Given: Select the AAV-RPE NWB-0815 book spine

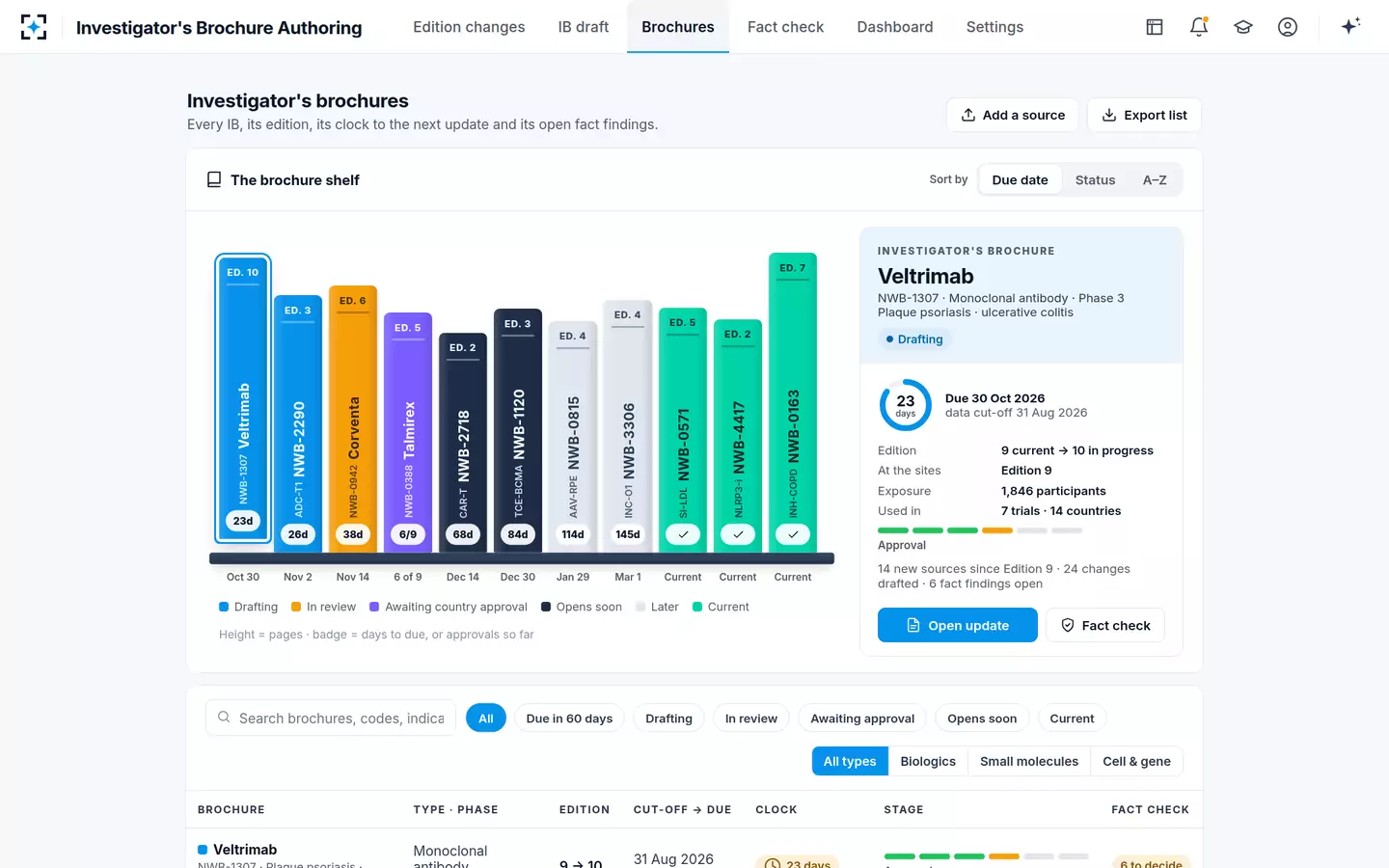Looking at the screenshot, I should (573, 436).
